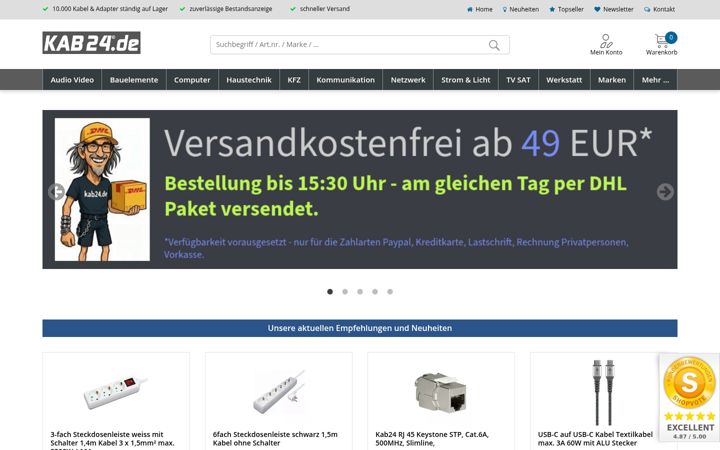The width and height of the screenshot is (720, 450).
Task: Go to next banner slide arrow
Action: click(x=665, y=191)
